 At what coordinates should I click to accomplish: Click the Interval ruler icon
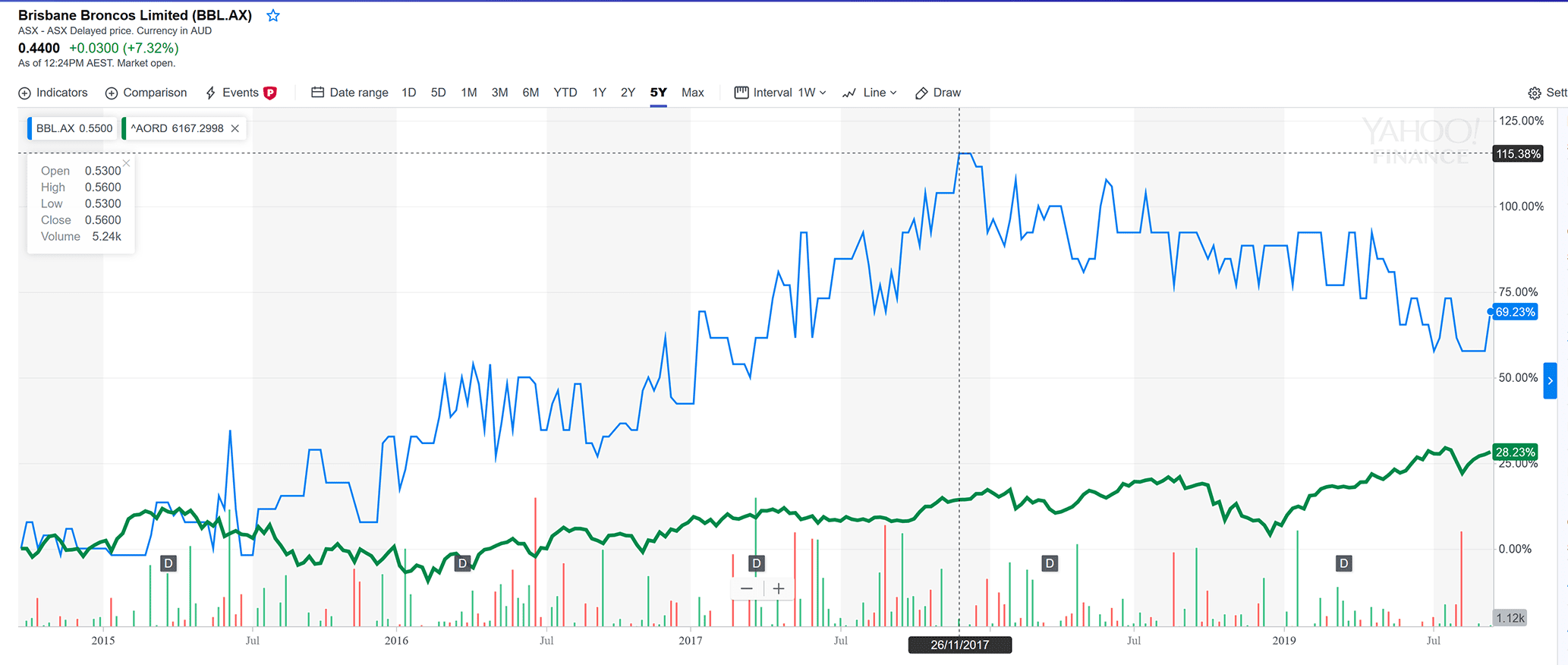pos(741,93)
